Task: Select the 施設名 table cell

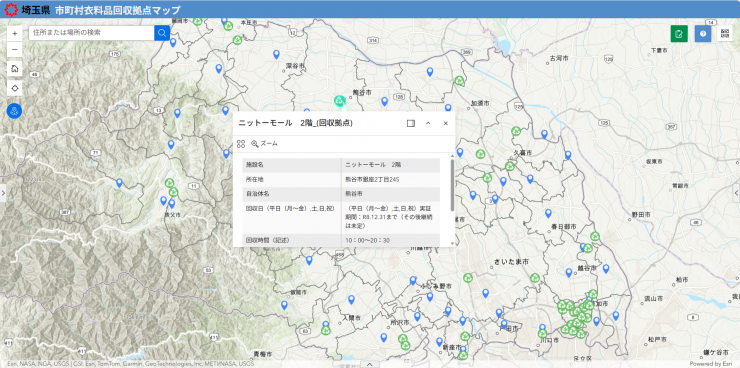Action: [292, 165]
